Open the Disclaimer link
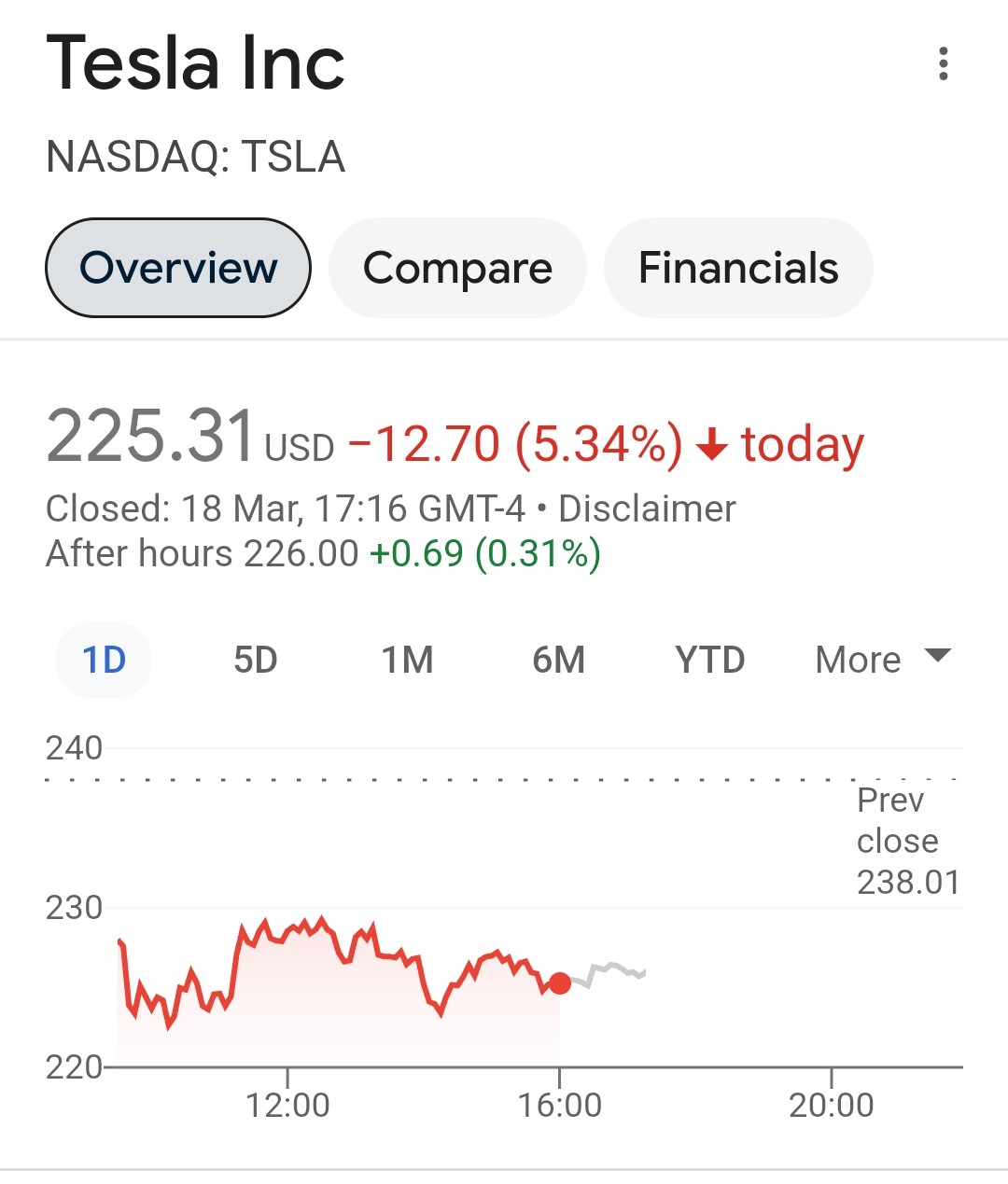Screen dimensions: 1008x1184 point(647,509)
